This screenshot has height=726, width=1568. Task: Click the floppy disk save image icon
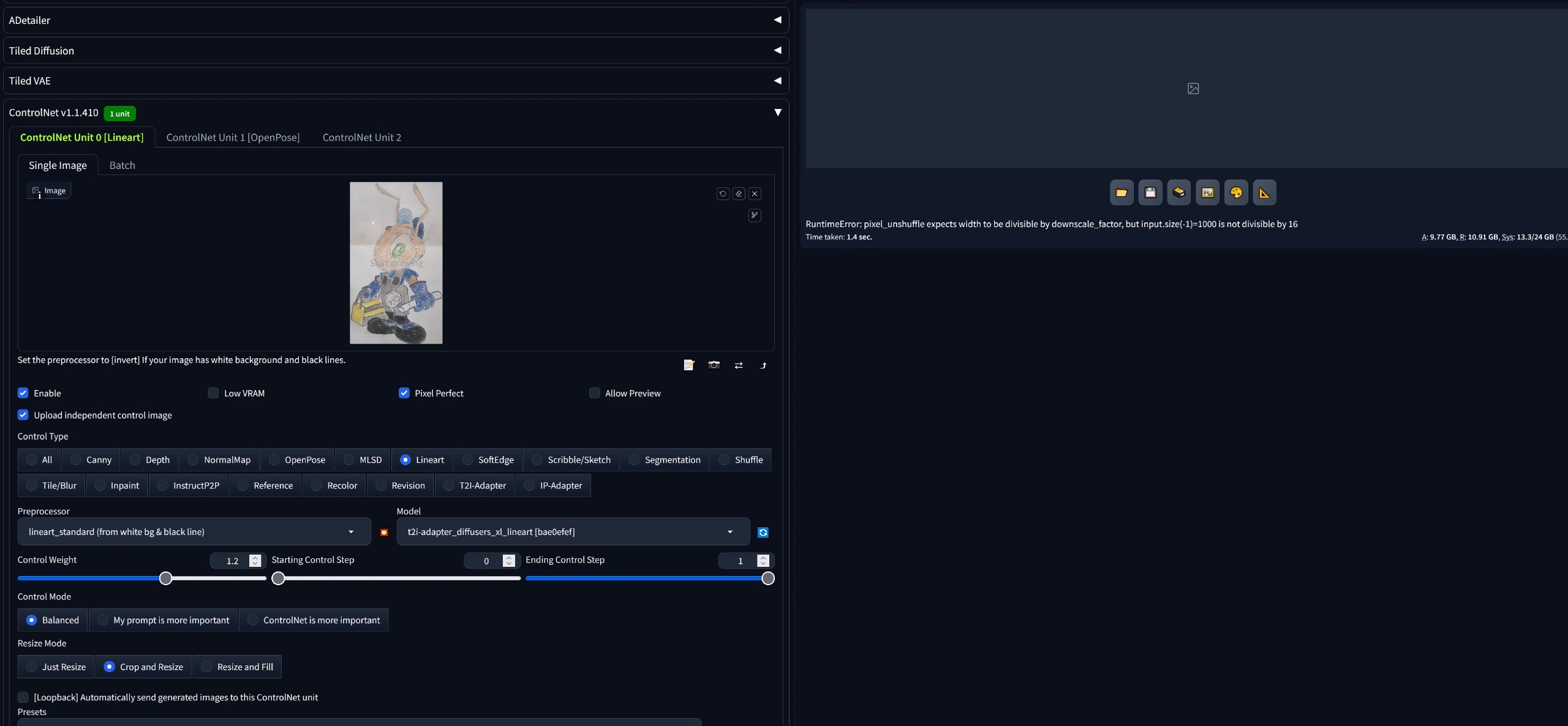pyautogui.click(x=1150, y=193)
